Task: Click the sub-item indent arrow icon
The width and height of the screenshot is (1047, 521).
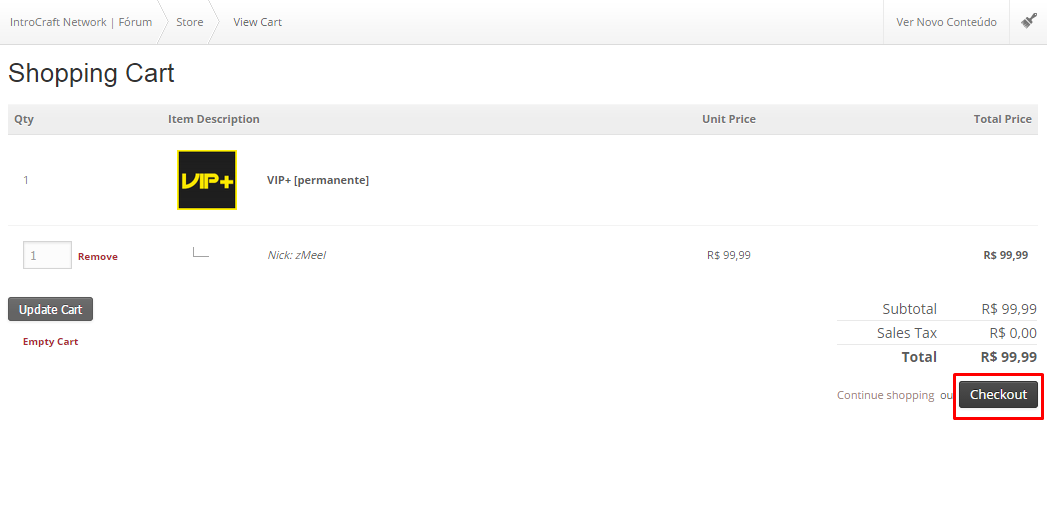Action: point(201,252)
